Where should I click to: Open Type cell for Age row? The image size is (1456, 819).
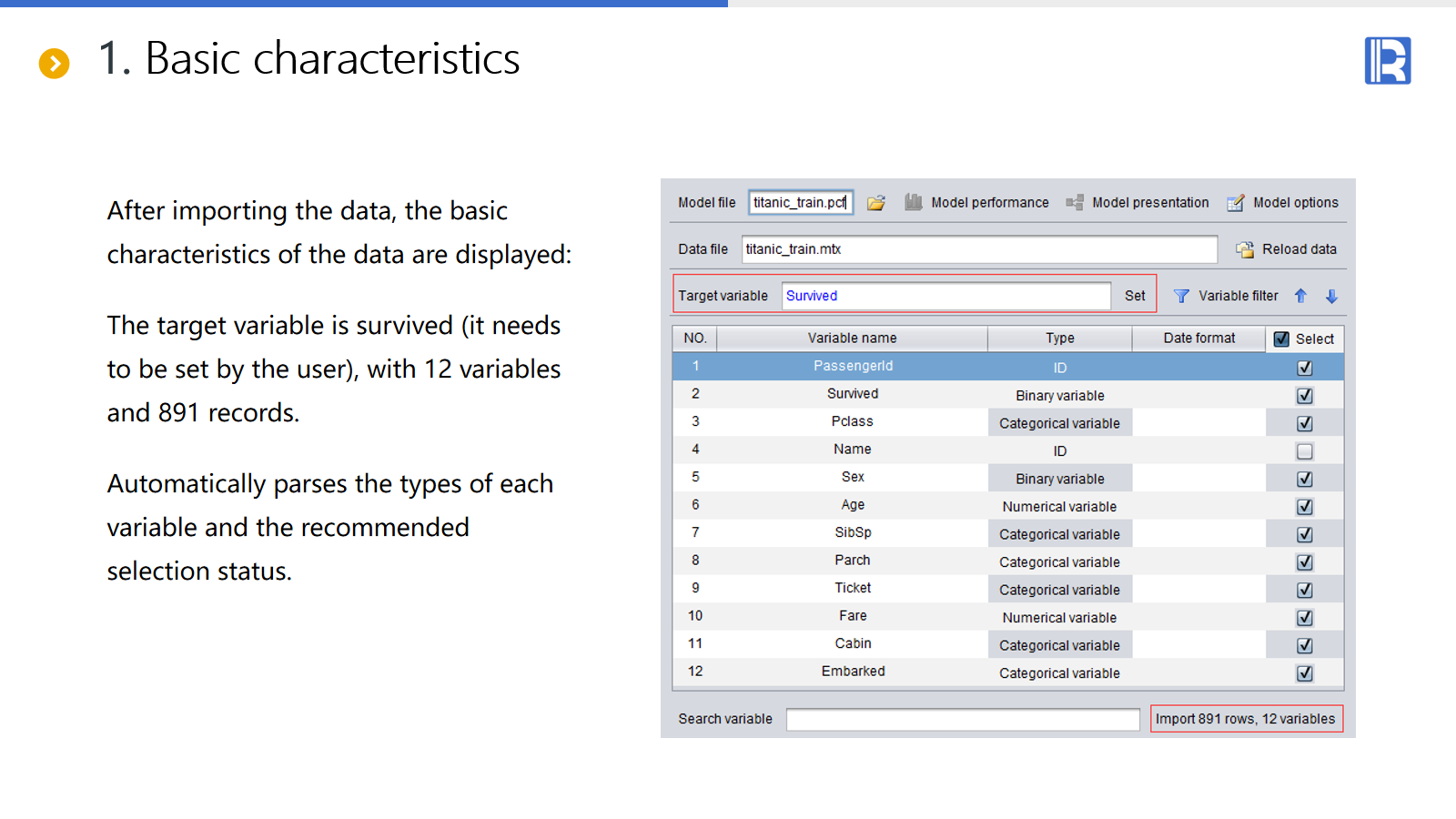tap(1059, 507)
